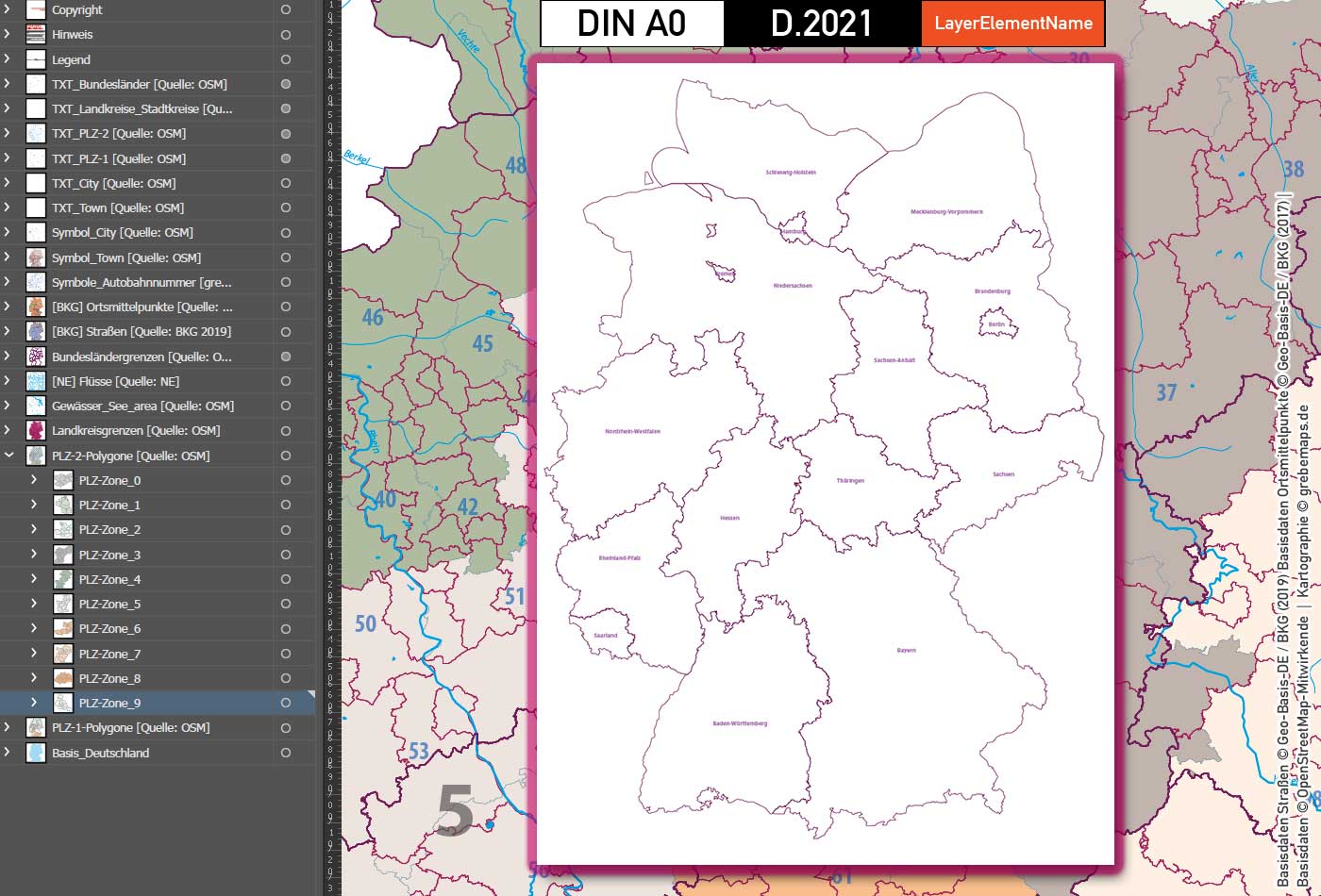The width and height of the screenshot is (1321, 896).
Task: Click the Legend layer thumbnail
Action: (x=35, y=59)
